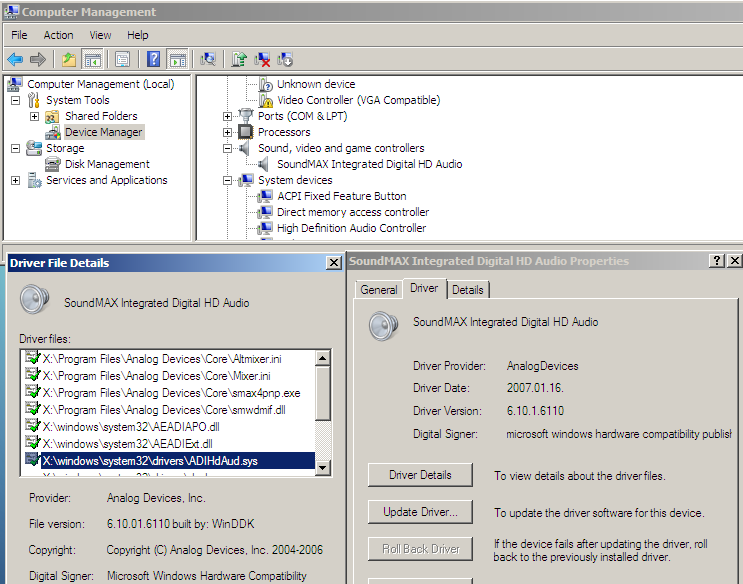Open Help via the question mark icon
743x584 pixels.
point(154,59)
